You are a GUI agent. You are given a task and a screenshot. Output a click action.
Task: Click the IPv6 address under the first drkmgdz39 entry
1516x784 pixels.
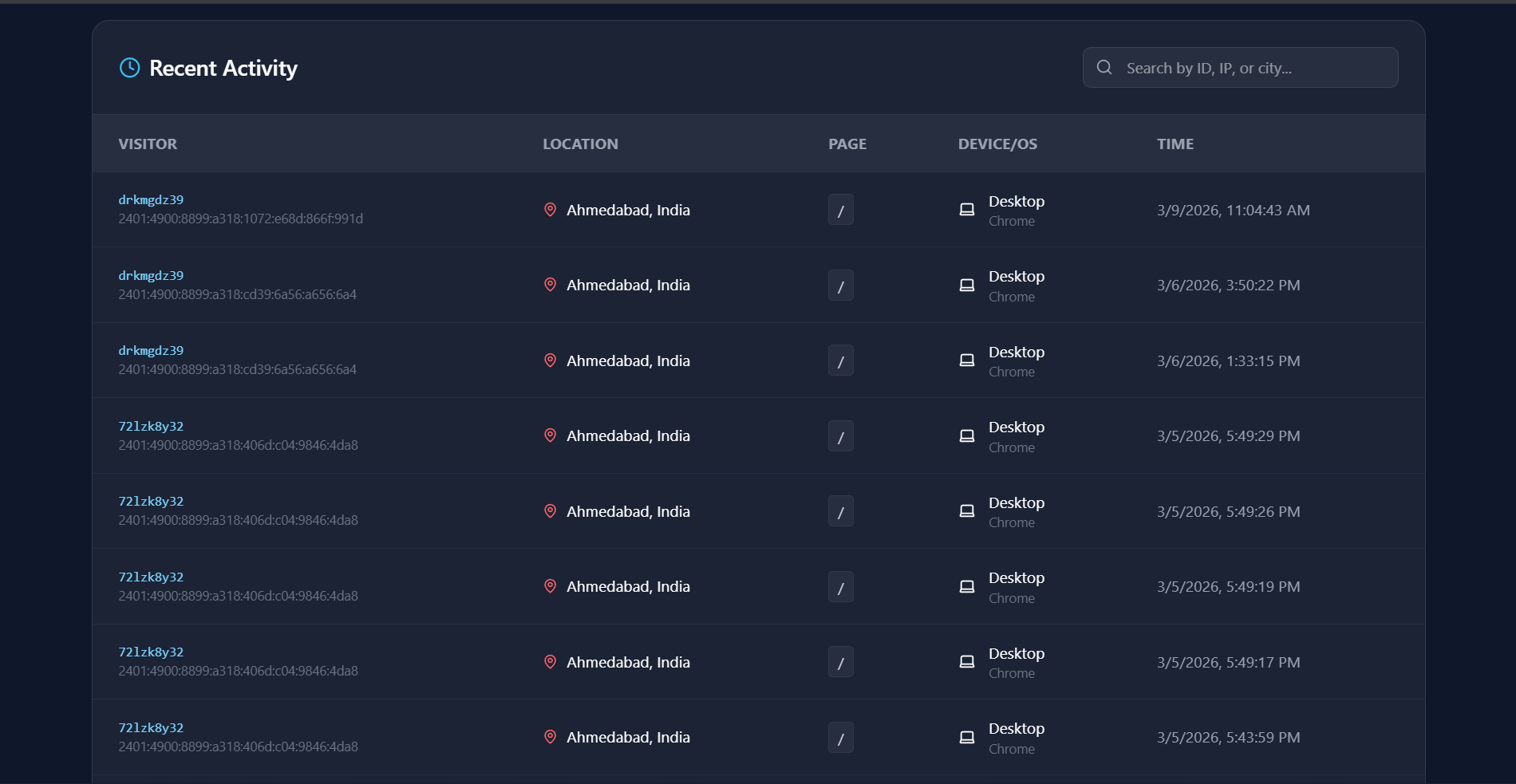pyautogui.click(x=240, y=219)
